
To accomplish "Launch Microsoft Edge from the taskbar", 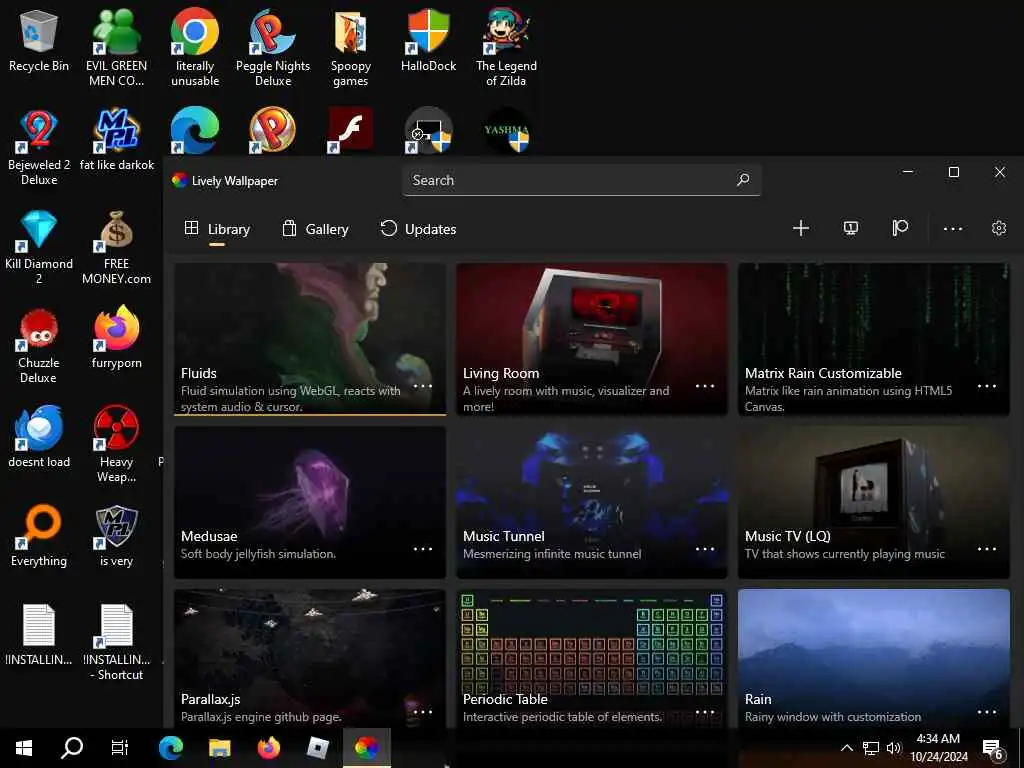I will click(x=171, y=748).
